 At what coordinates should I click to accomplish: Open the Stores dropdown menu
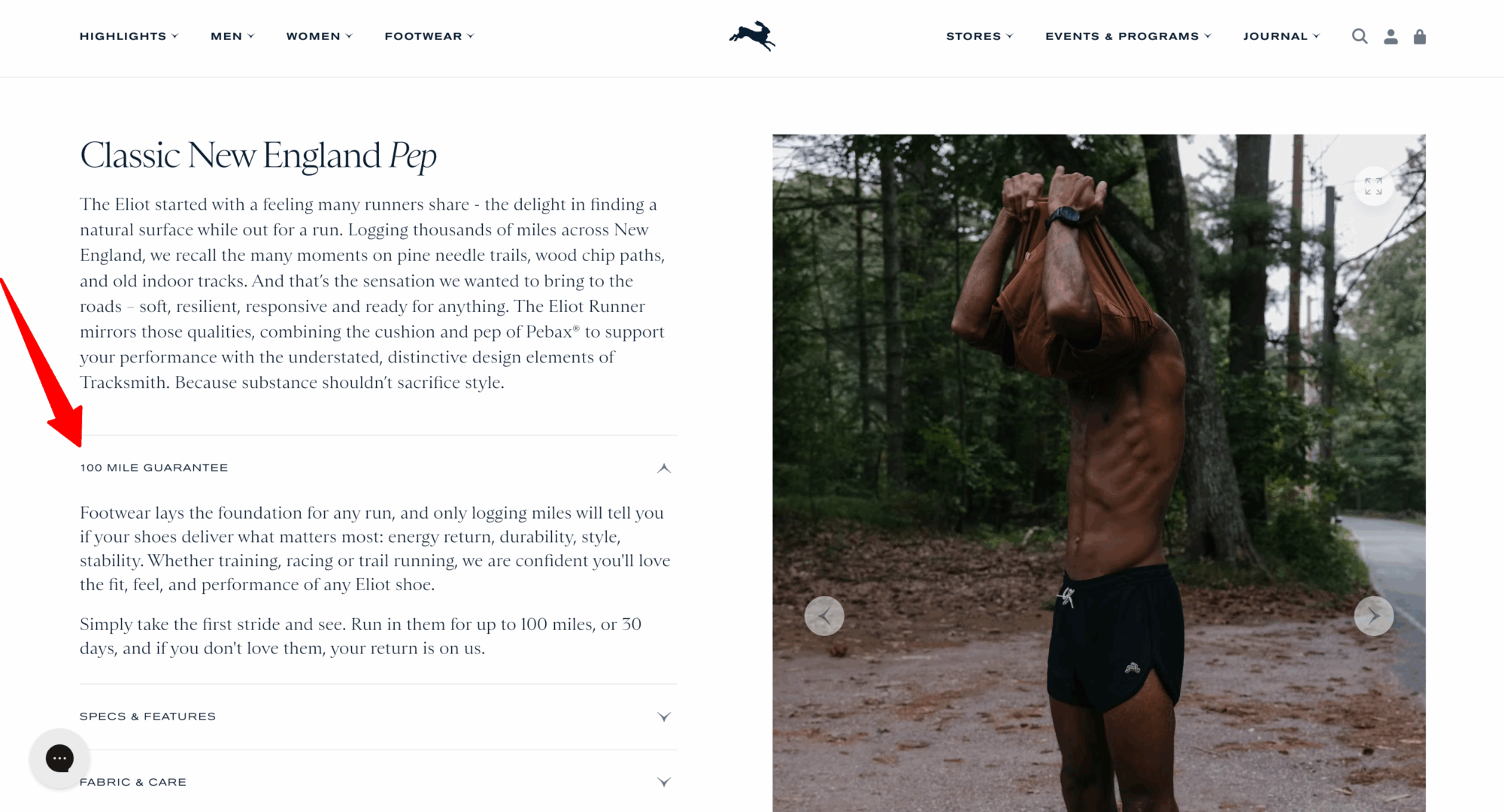(980, 36)
